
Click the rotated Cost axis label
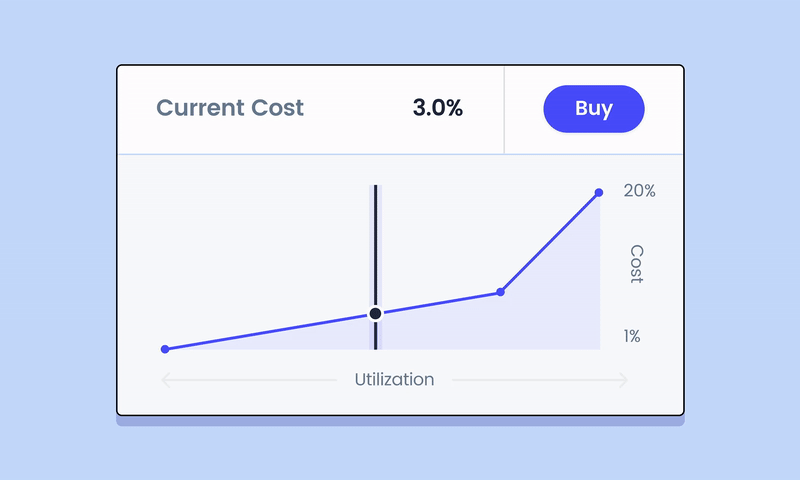point(637,264)
